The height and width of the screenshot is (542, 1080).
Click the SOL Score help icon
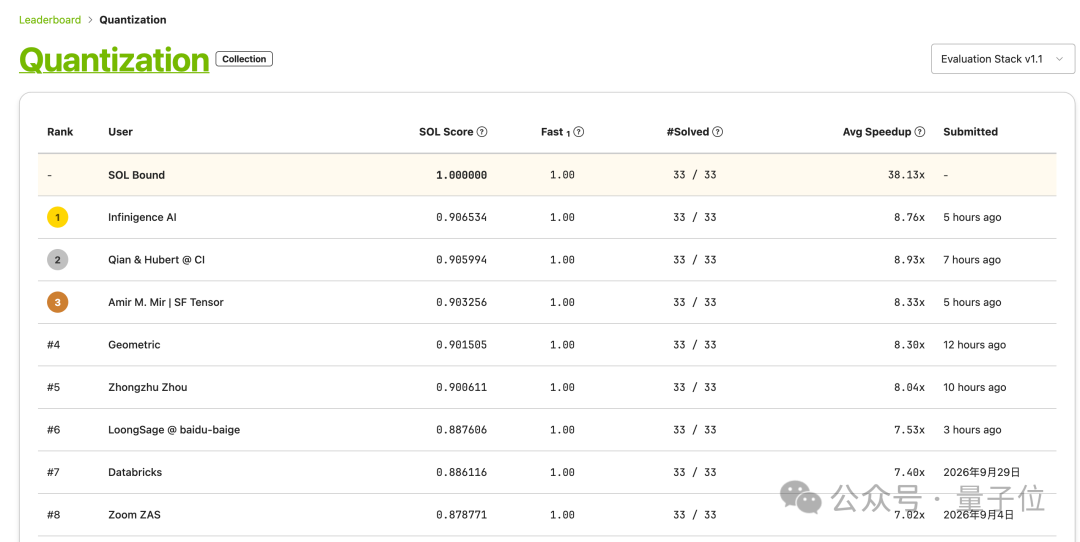[x=481, y=132]
